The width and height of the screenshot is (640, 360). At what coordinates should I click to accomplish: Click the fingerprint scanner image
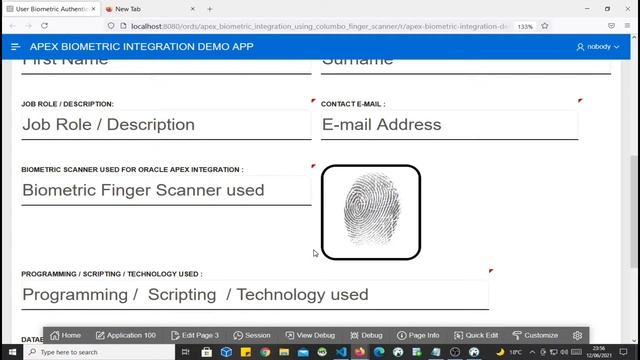click(x=371, y=212)
